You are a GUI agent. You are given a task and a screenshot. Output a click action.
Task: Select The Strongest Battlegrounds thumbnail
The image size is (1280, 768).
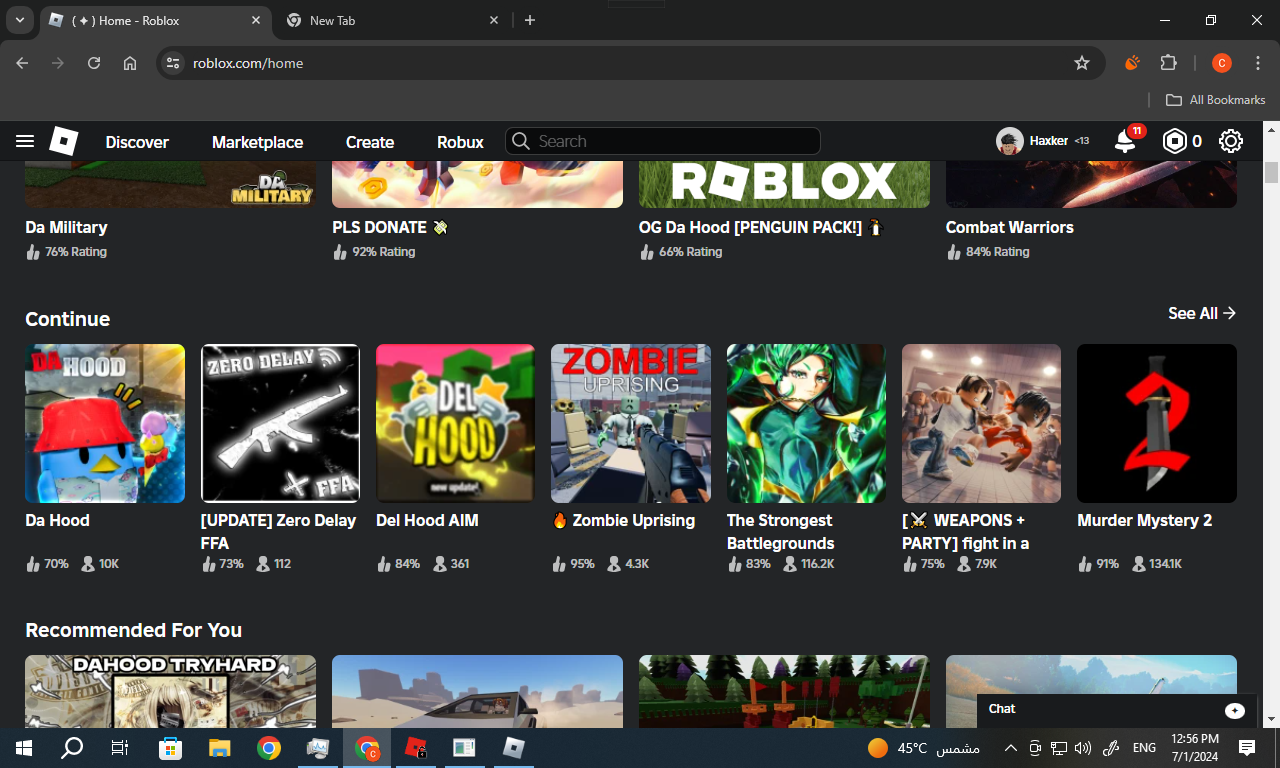coord(806,423)
